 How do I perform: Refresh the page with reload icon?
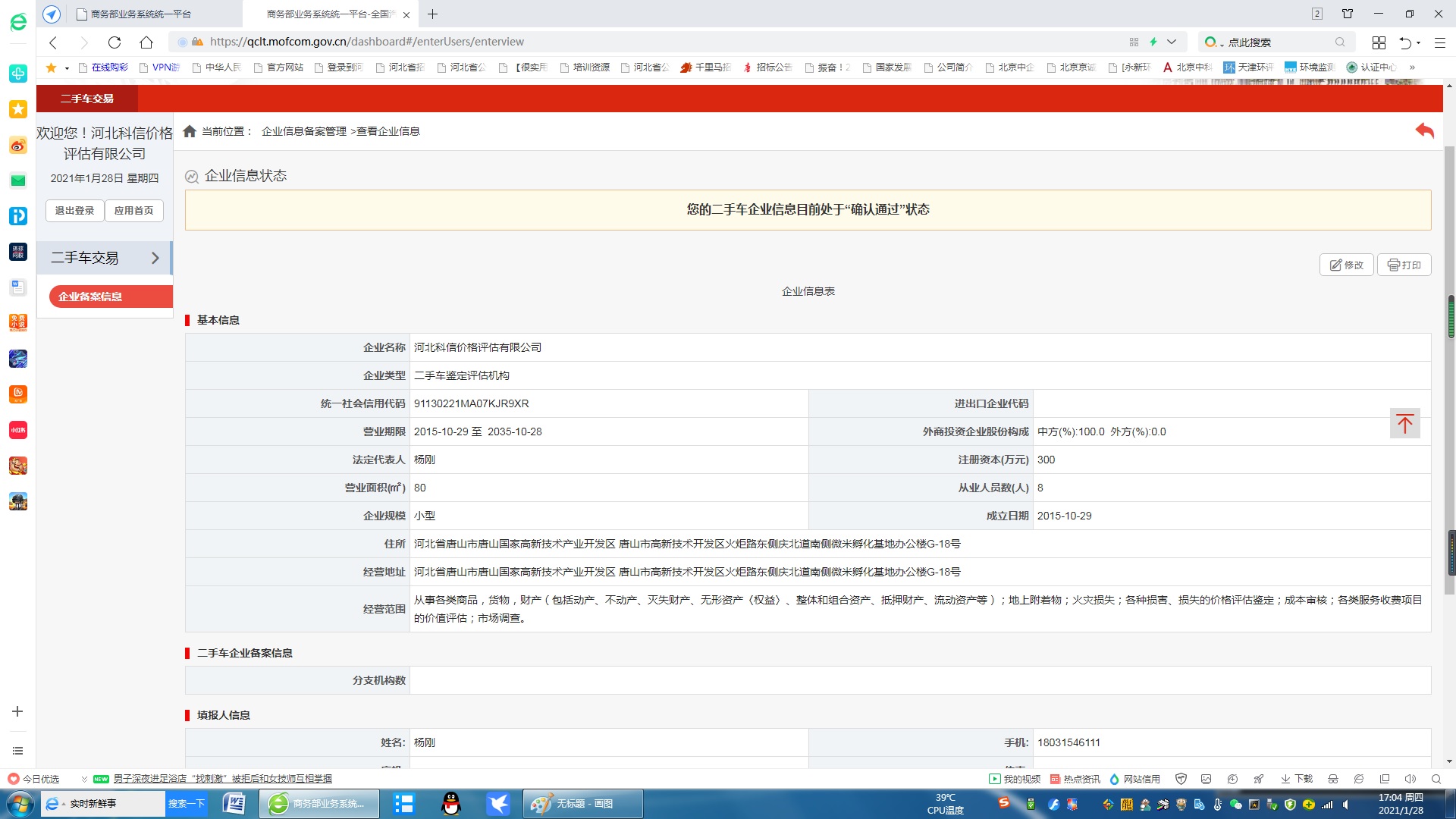115,42
